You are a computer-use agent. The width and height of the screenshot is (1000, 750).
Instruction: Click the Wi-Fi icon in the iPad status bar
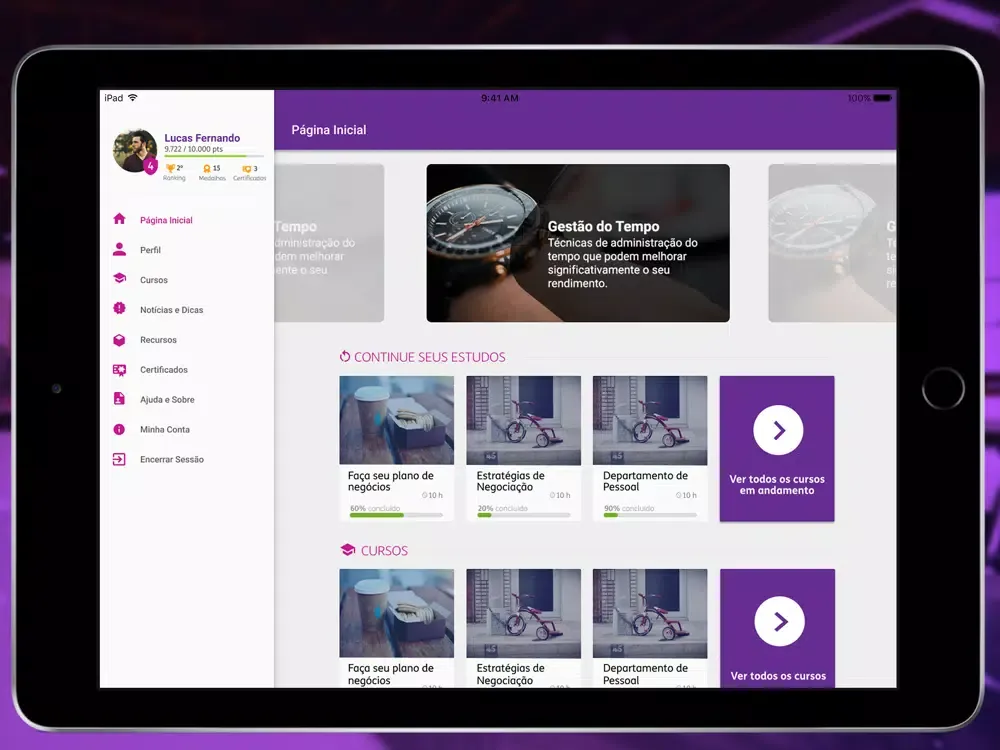[x=133, y=98]
